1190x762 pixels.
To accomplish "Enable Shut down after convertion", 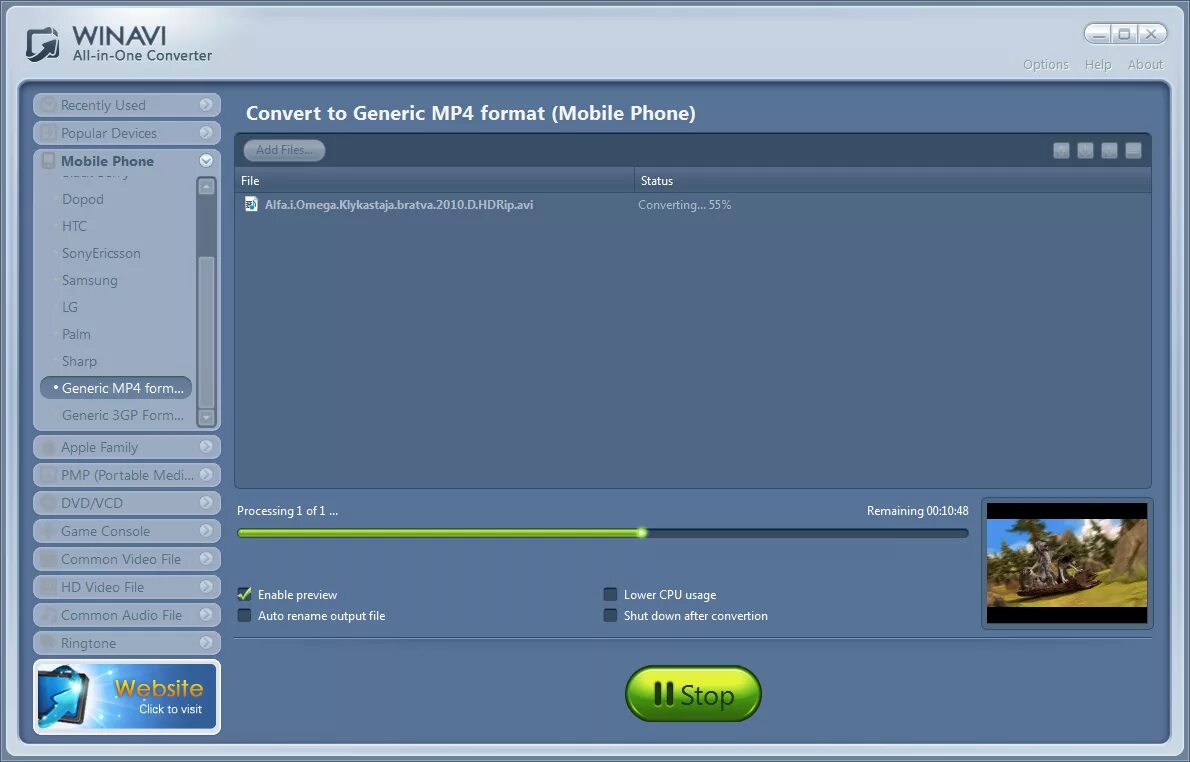I will [x=610, y=615].
